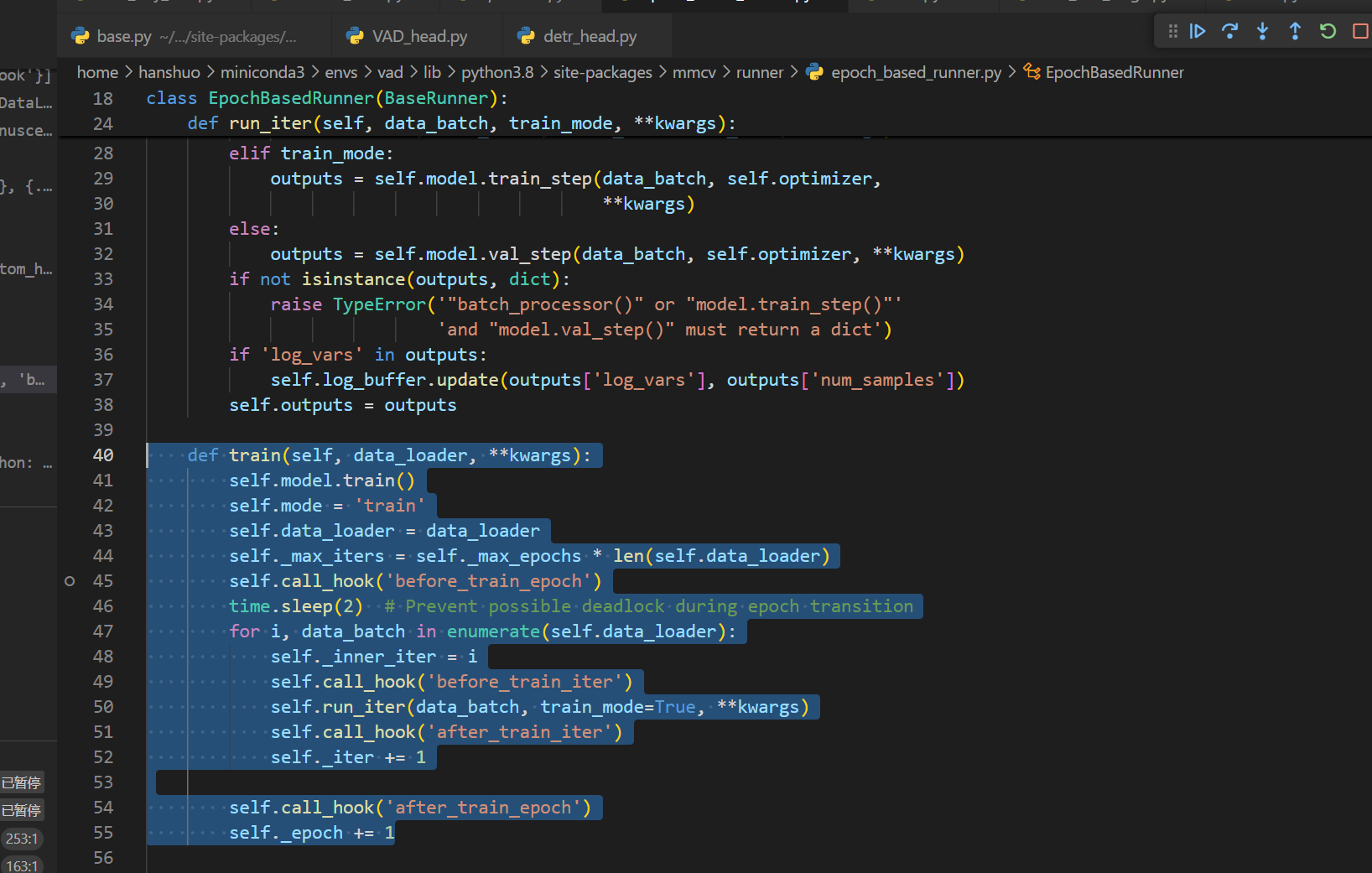Switch to the VAD_head.py tab

point(419,37)
